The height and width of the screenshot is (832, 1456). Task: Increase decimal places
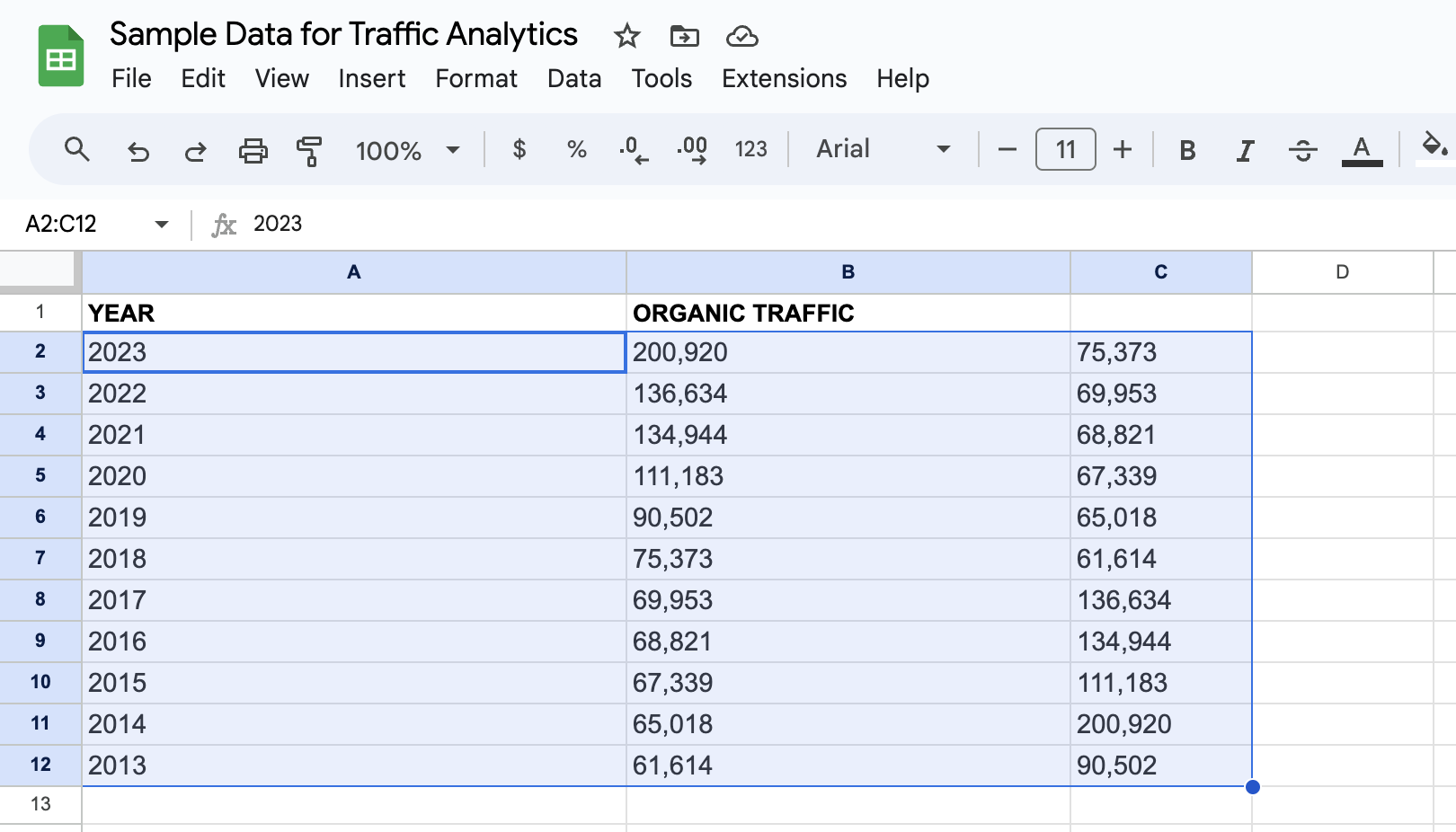(692, 150)
